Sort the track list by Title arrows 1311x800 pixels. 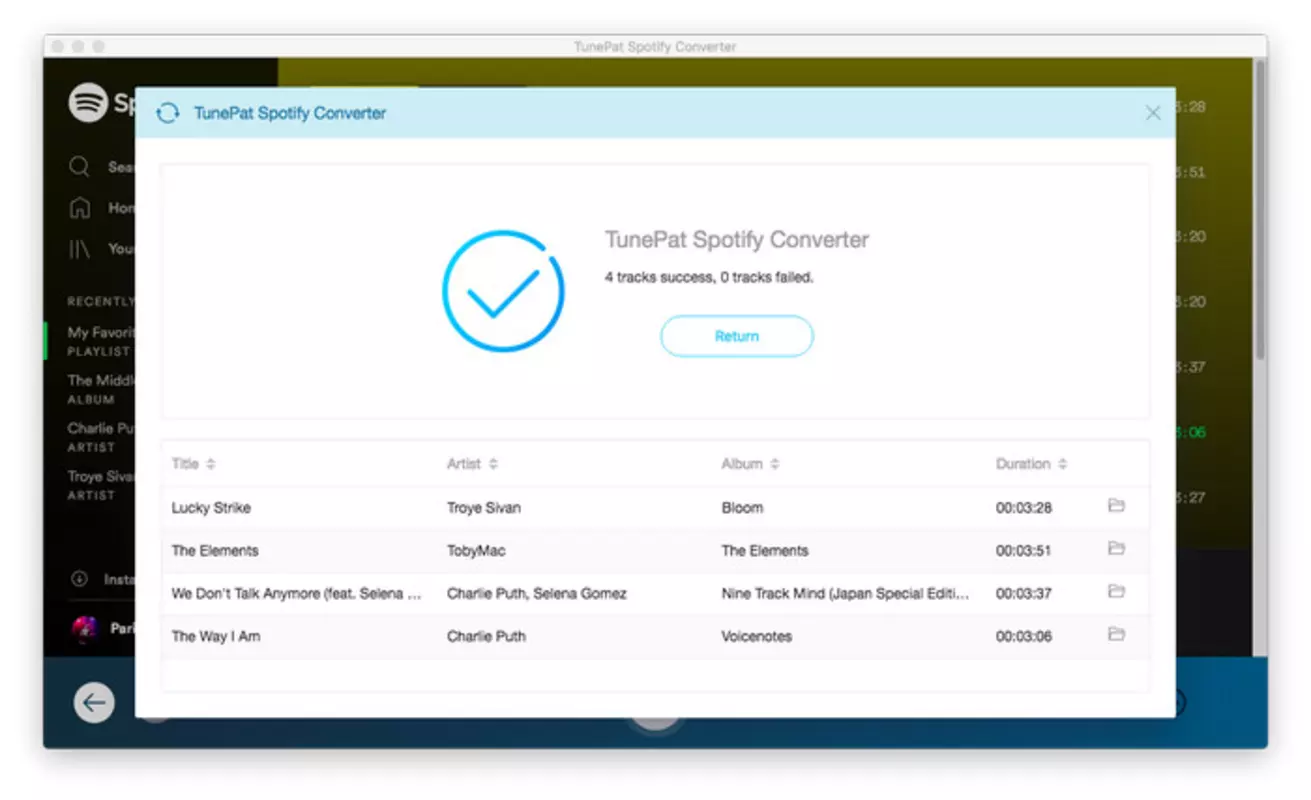coord(211,464)
